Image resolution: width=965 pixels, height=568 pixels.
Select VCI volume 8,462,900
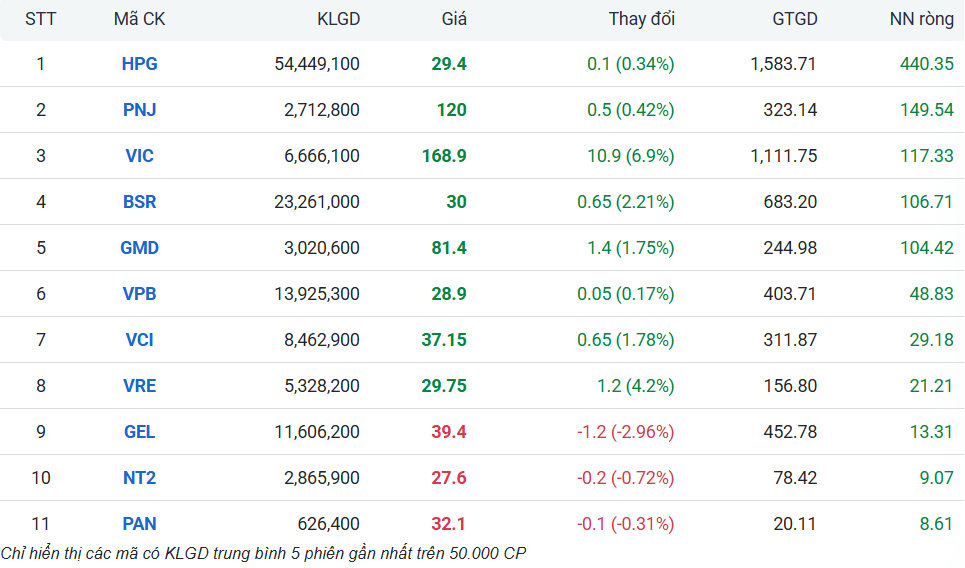322,340
